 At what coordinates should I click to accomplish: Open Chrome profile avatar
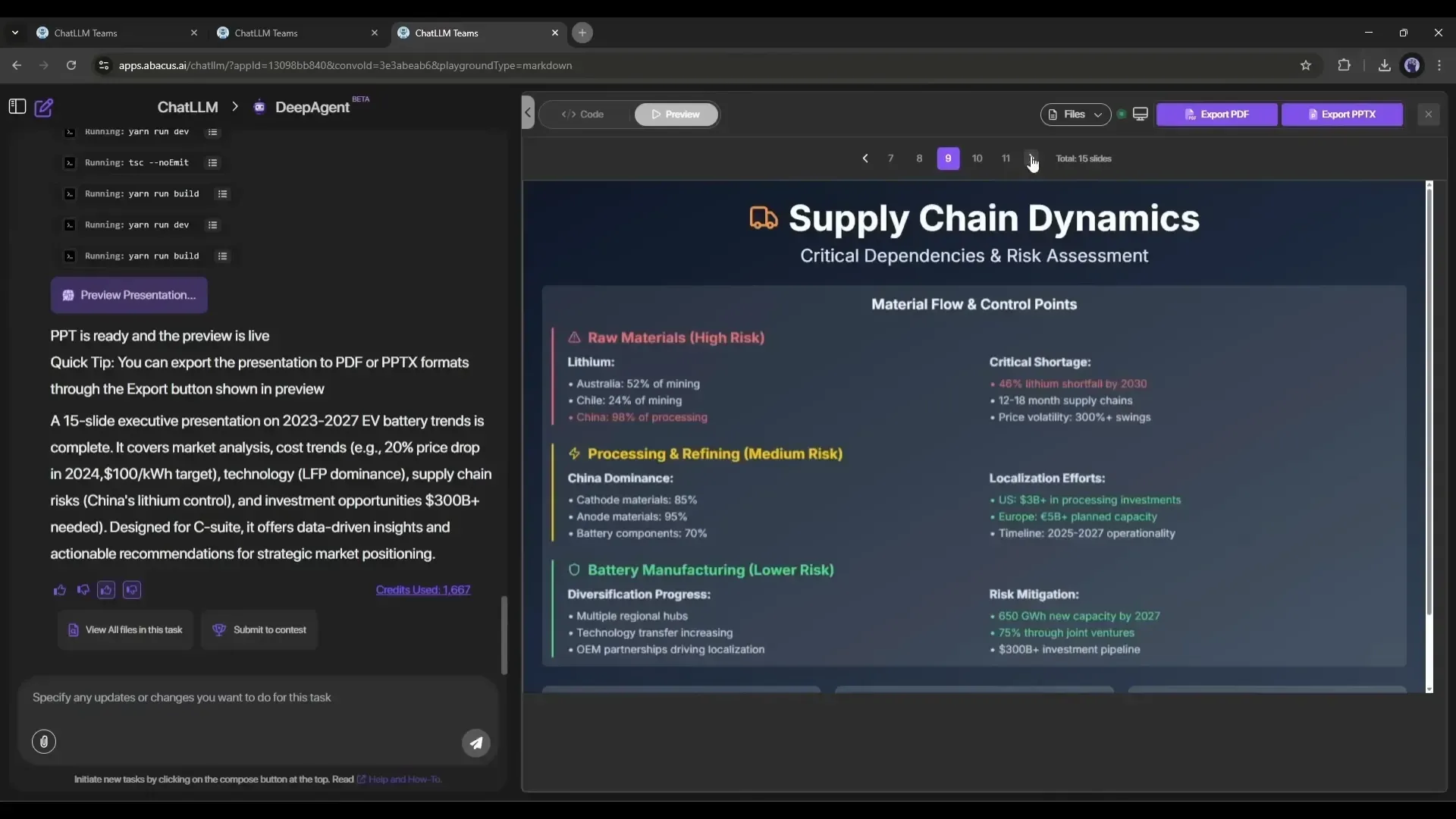pyautogui.click(x=1412, y=65)
